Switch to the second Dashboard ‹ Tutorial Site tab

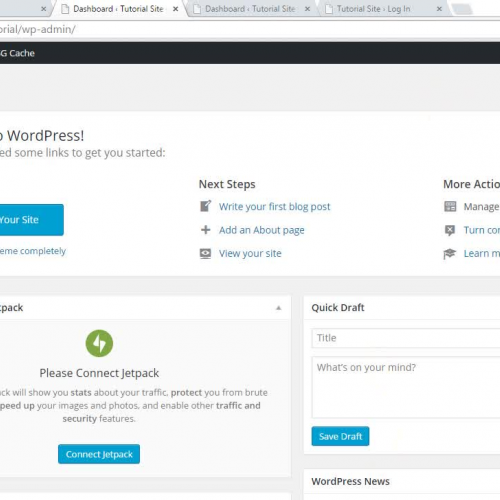click(x=250, y=9)
